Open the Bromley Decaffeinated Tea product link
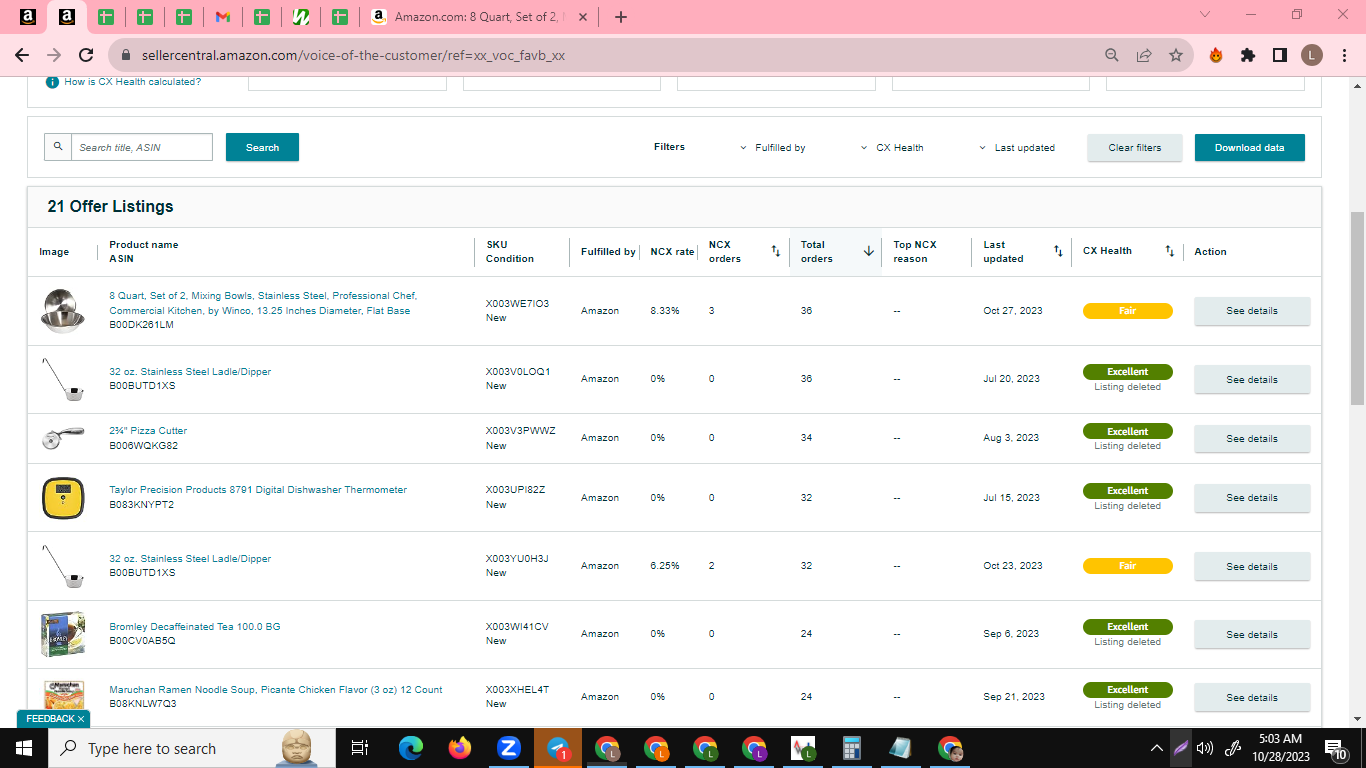 coord(195,627)
